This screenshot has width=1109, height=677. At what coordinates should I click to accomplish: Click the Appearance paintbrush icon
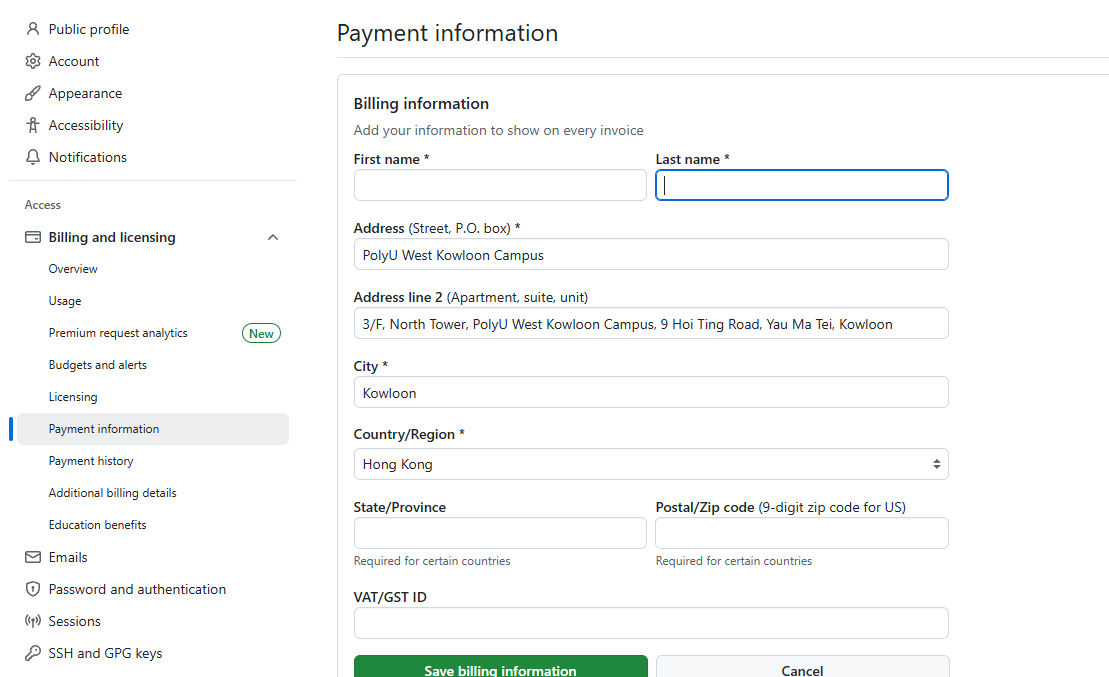(33, 93)
